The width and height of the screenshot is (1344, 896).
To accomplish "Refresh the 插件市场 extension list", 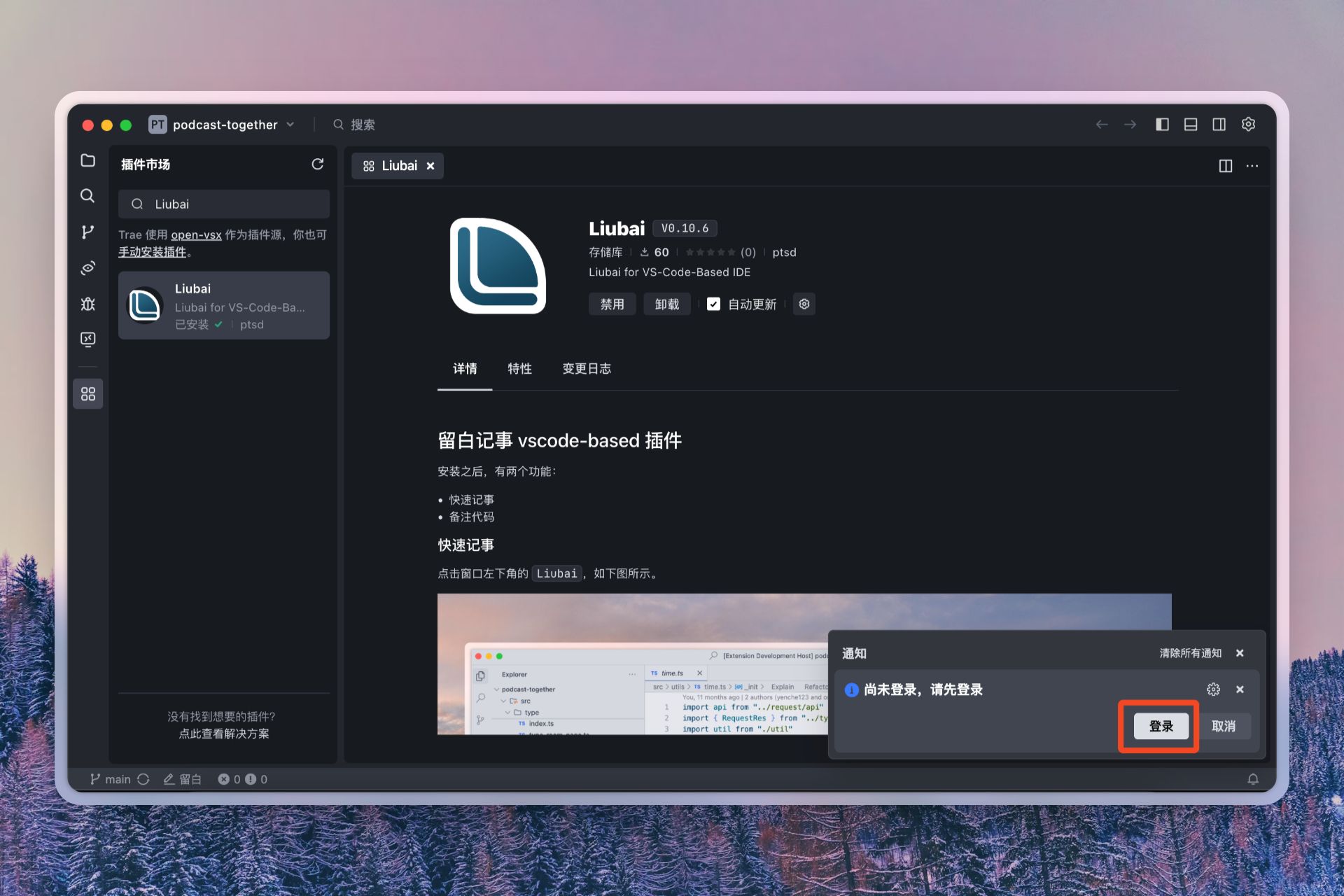I will (318, 164).
